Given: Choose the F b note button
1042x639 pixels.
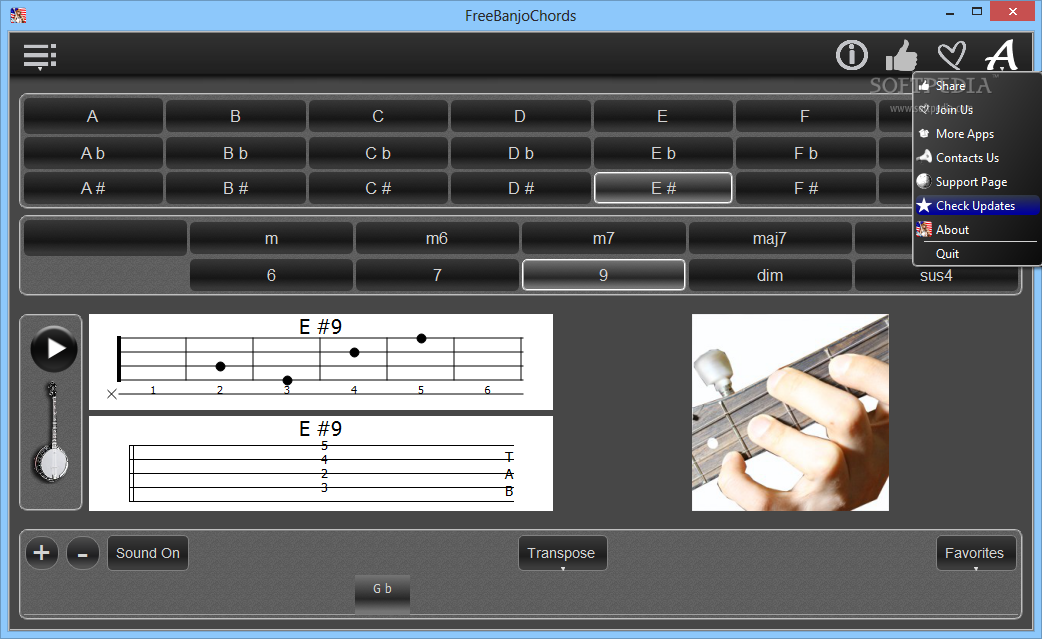Looking at the screenshot, I should 805,153.
